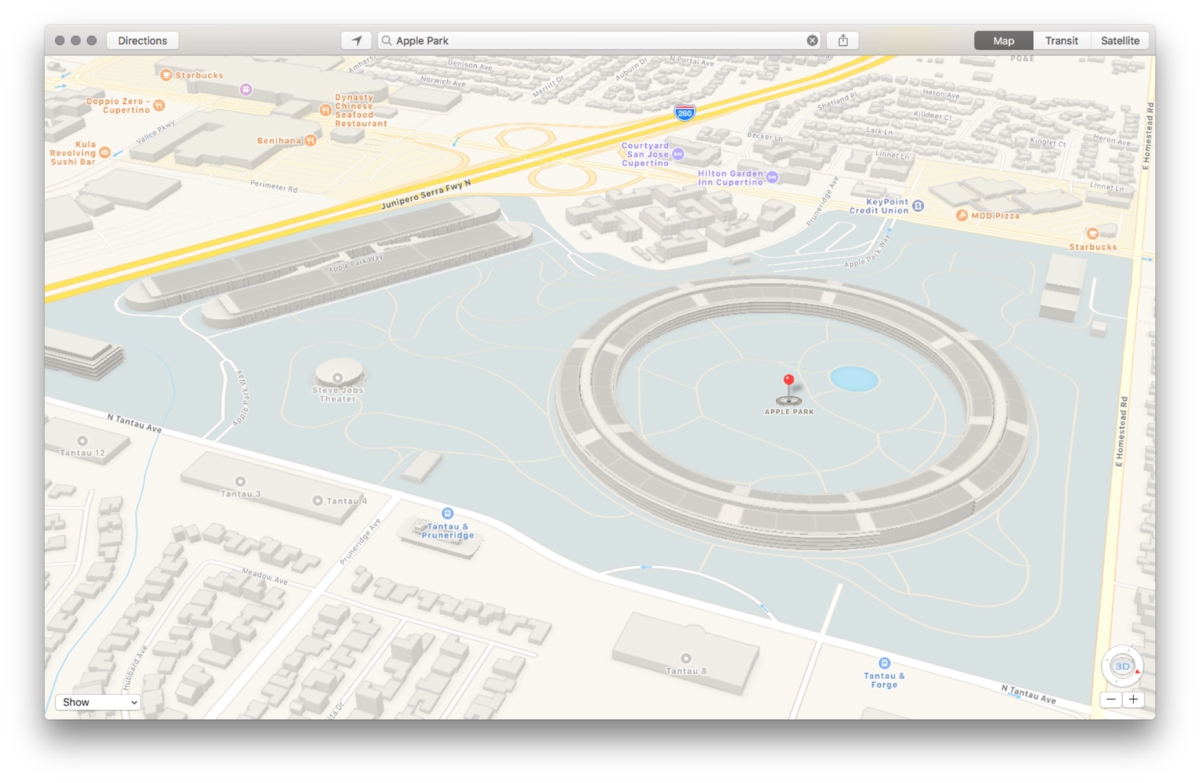Expand the Show dropdown menu

98,702
